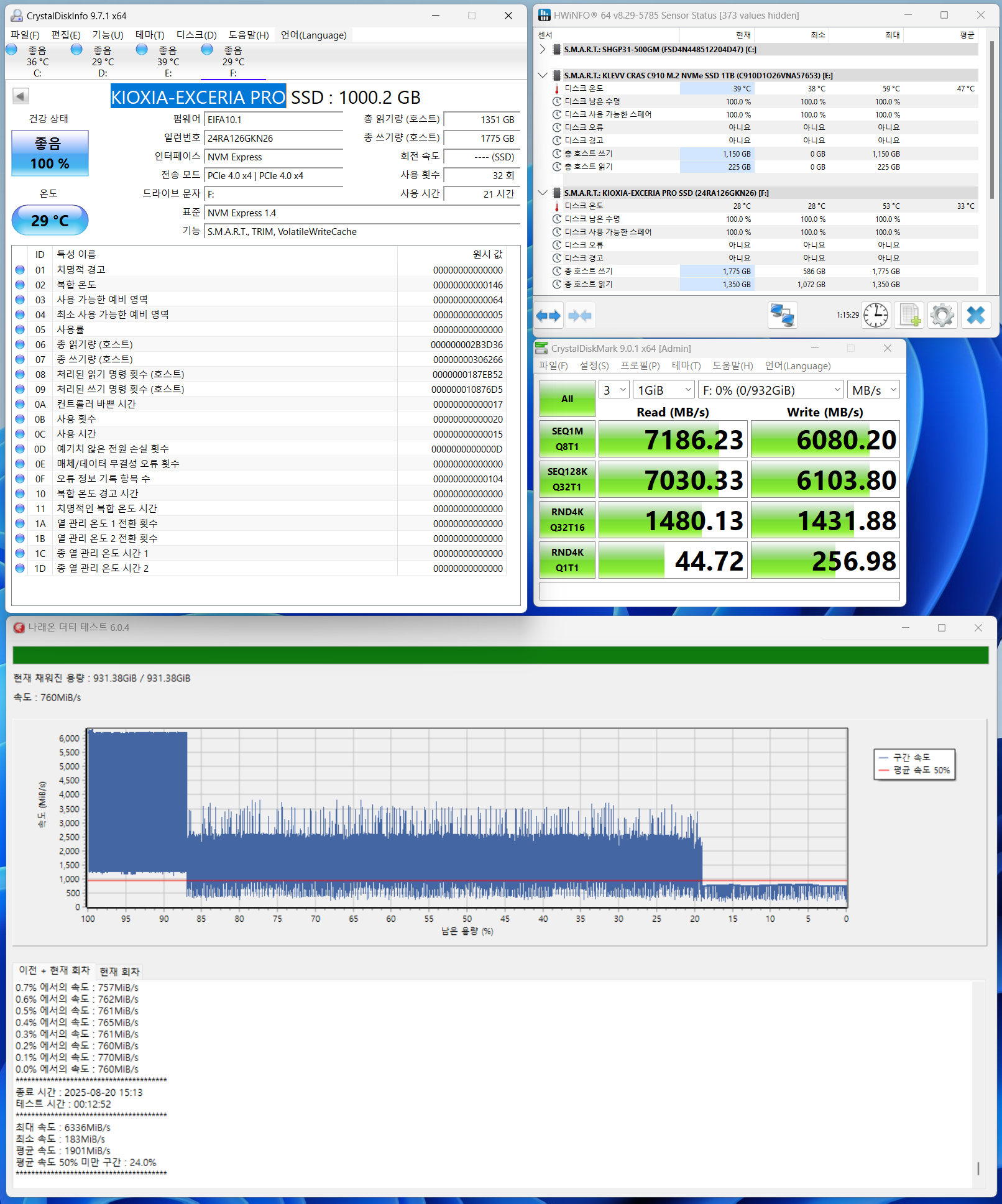Close sensors with the blue X icon
The width and height of the screenshot is (1002, 1204).
(x=976, y=316)
